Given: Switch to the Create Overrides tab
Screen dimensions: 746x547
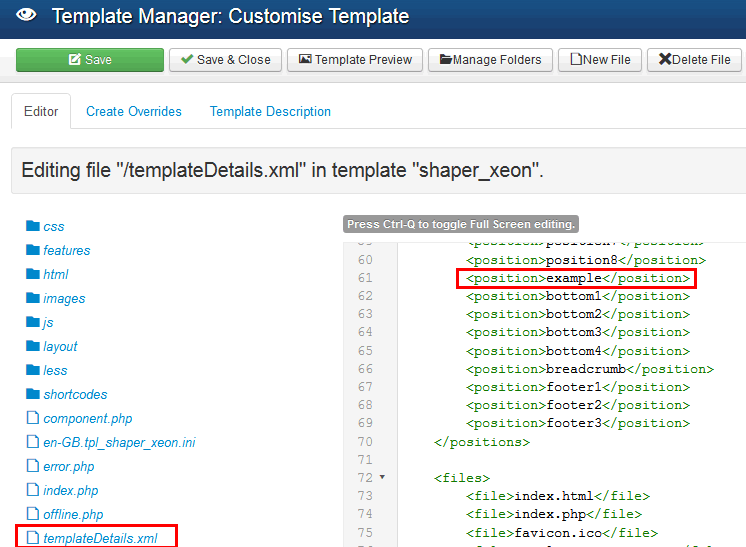Looking at the screenshot, I should pyautogui.click(x=134, y=112).
